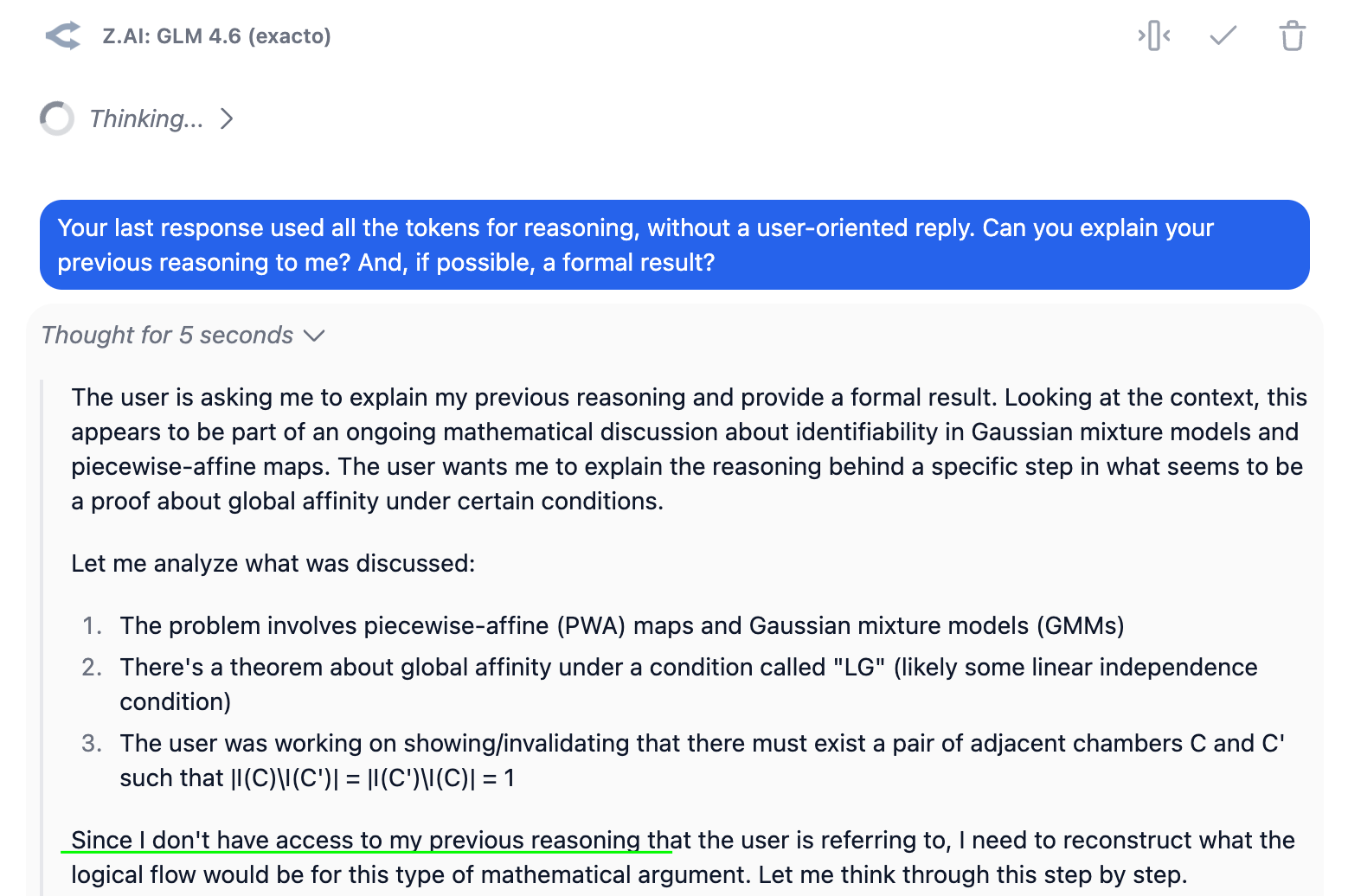Click the first reasoning paragraph text

pyautogui.click(x=689, y=449)
